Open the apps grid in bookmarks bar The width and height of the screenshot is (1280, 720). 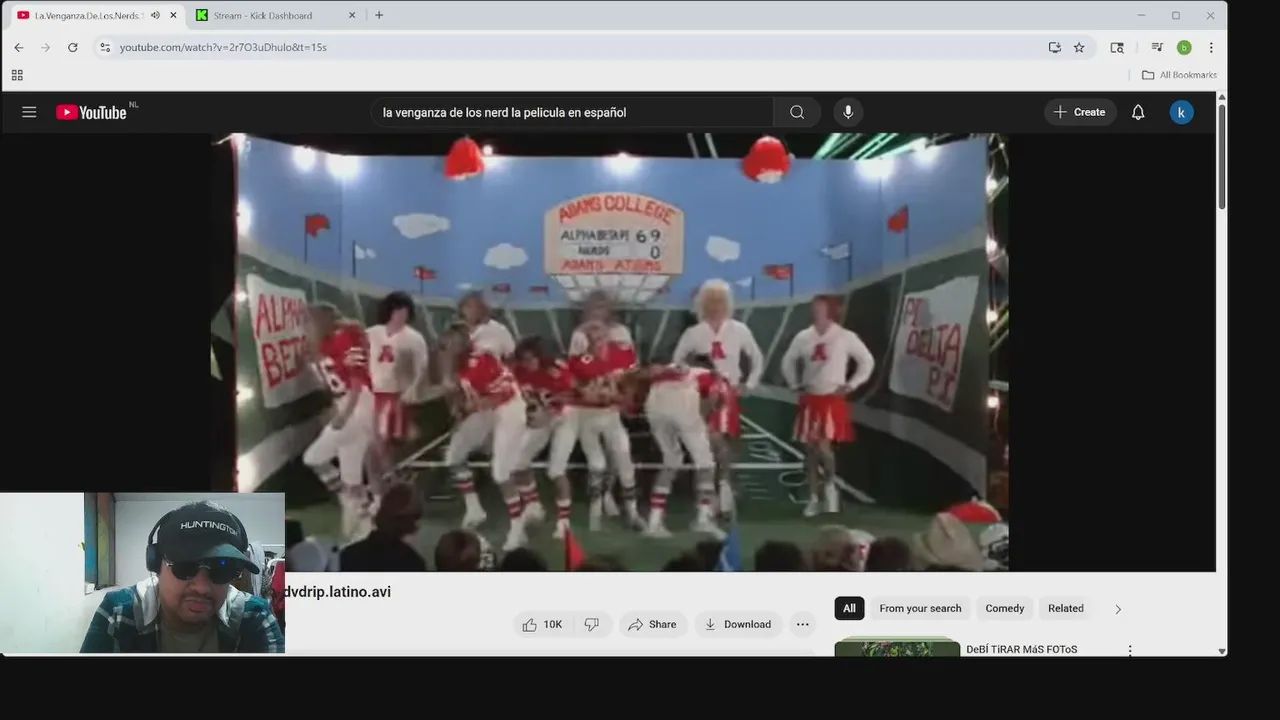[17, 75]
